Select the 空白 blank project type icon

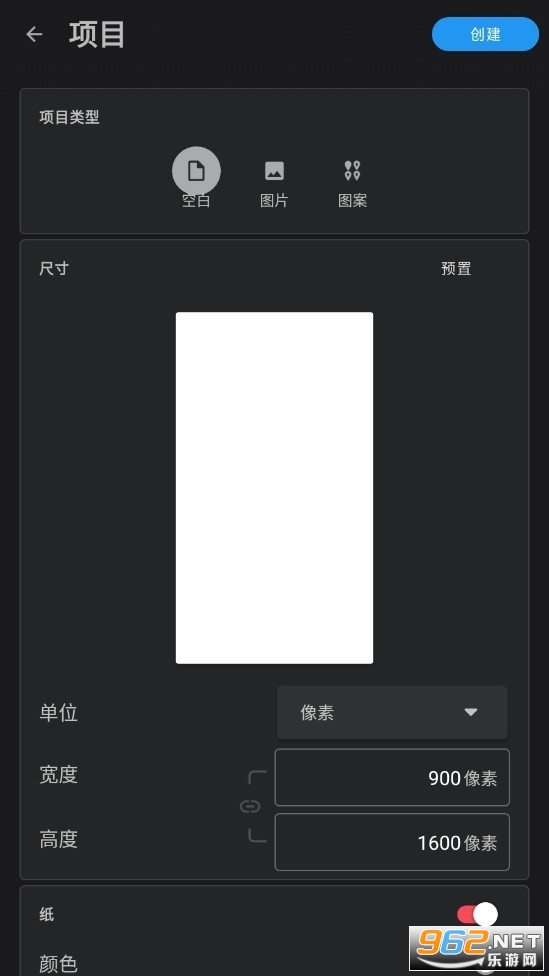tap(196, 171)
